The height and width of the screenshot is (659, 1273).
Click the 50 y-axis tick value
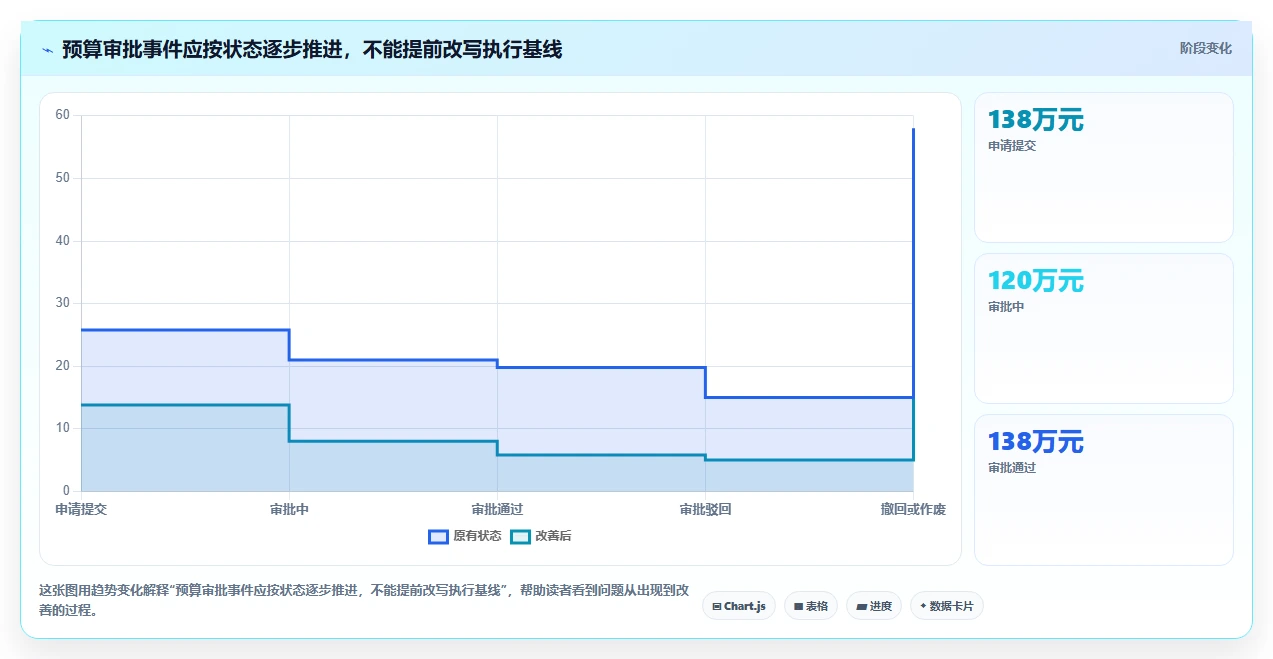[63, 178]
